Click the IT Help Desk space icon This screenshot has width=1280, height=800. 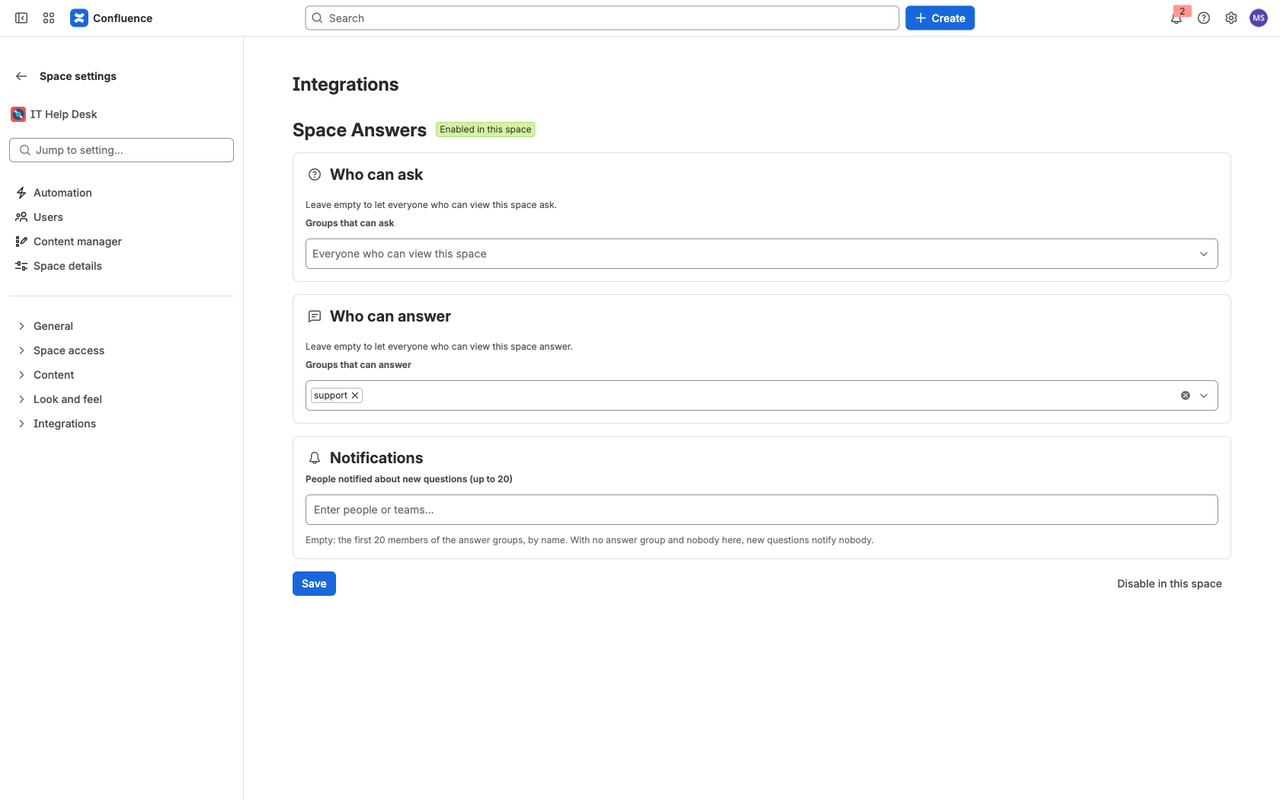point(18,114)
